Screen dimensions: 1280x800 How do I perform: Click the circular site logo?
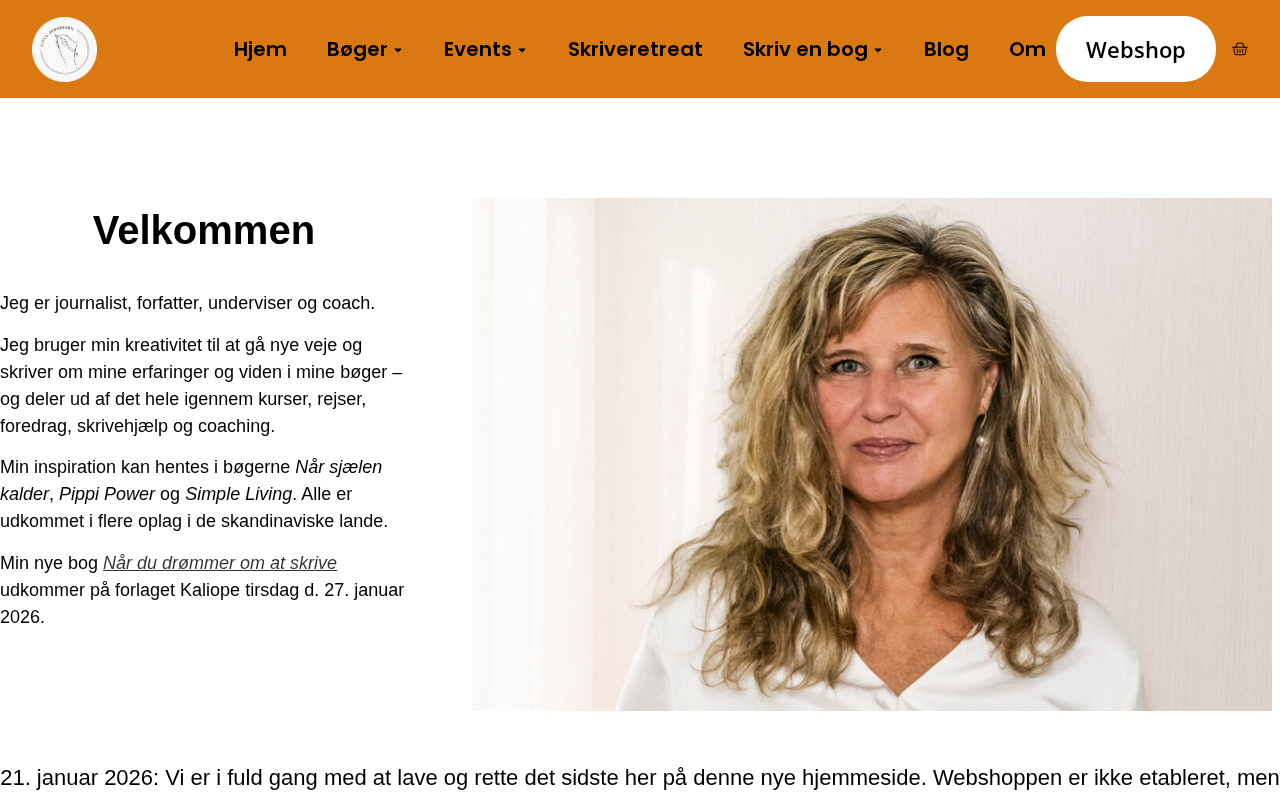point(64,49)
